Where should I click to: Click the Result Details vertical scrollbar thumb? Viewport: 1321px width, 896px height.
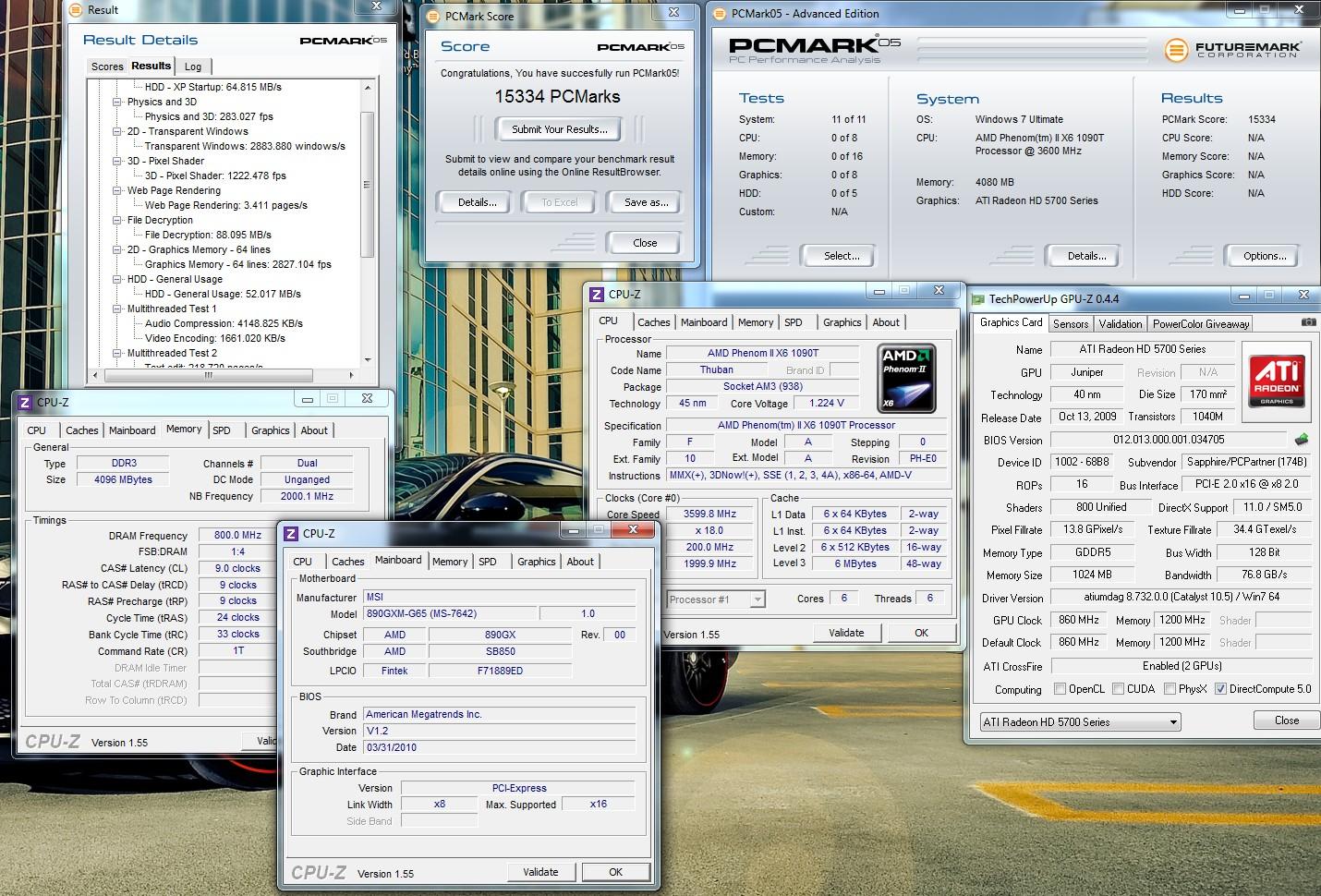tap(368, 187)
